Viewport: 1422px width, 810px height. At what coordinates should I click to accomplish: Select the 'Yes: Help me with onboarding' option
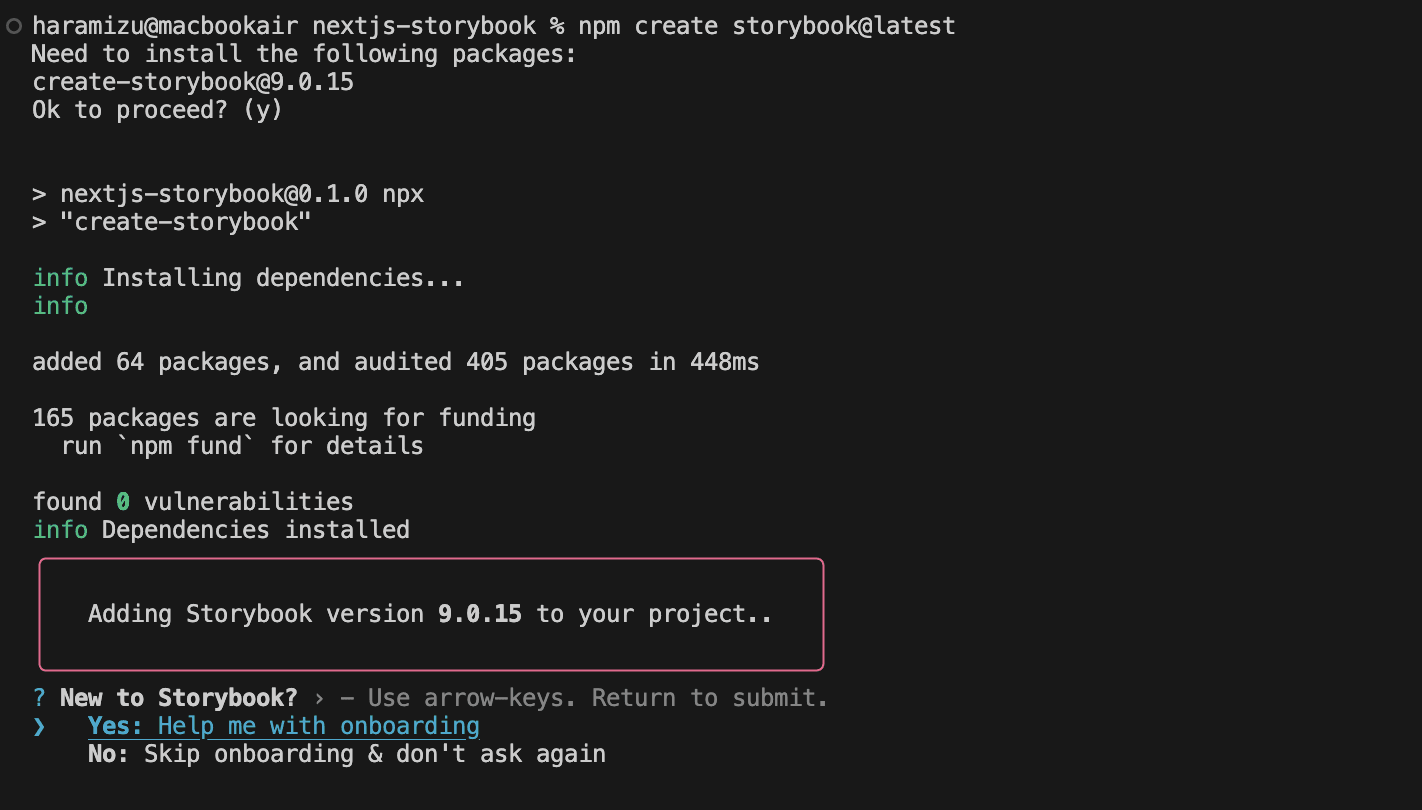283,726
